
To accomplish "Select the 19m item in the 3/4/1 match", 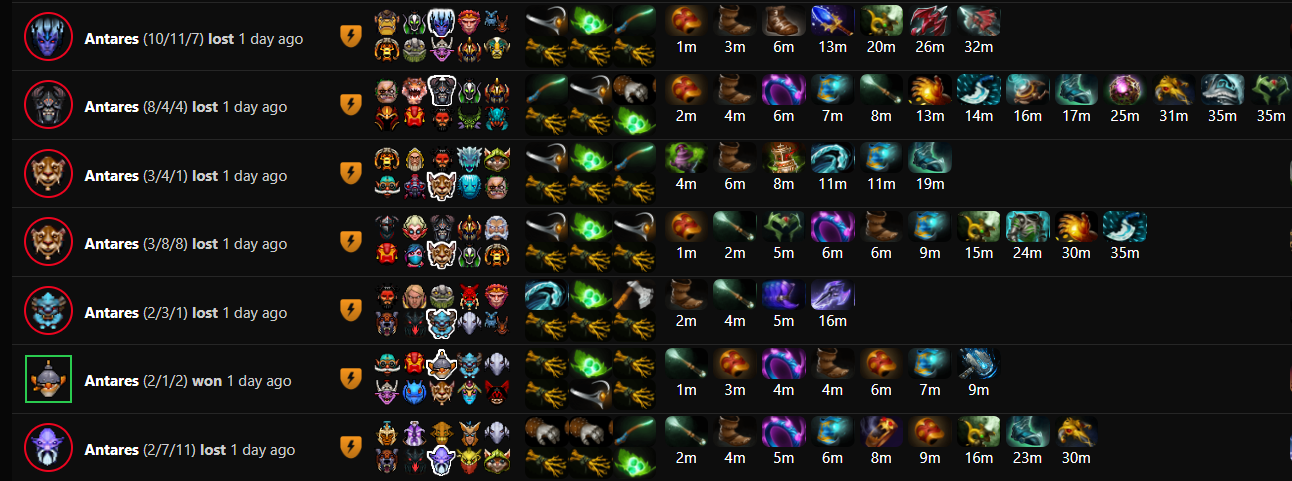I will pos(930,158).
